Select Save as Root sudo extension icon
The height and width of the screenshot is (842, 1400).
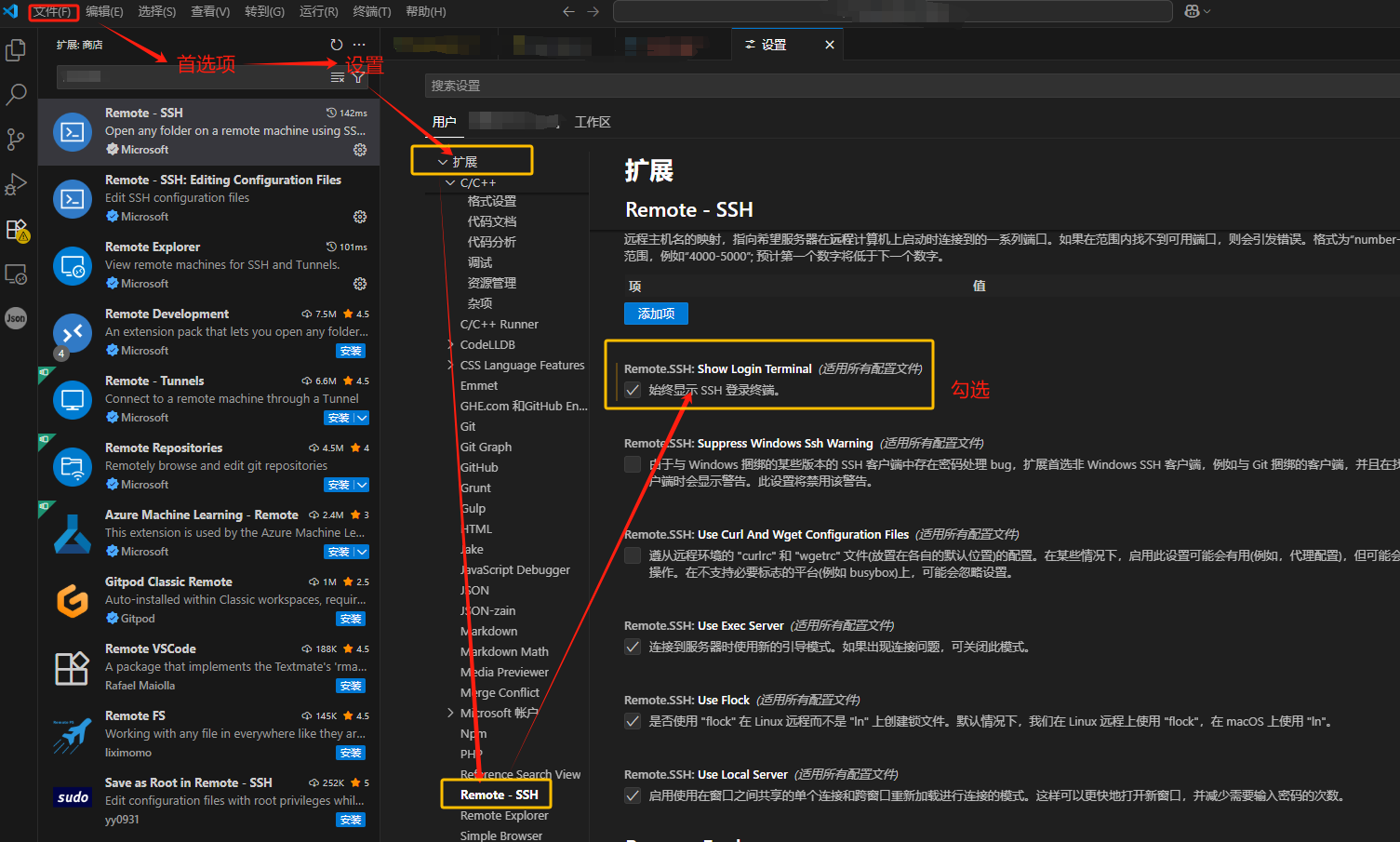tap(73, 797)
